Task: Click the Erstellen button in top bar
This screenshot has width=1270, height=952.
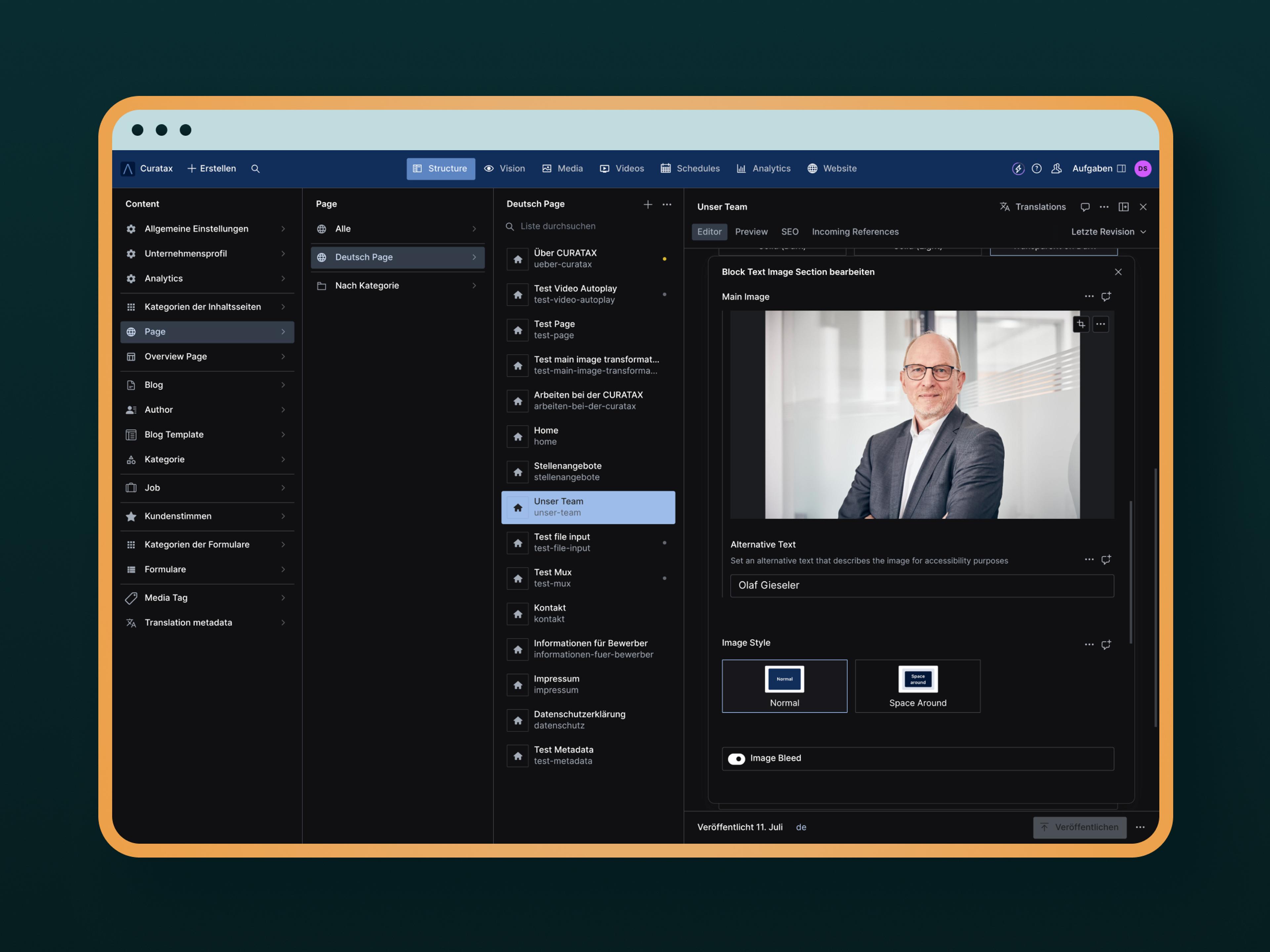Action: point(211,169)
